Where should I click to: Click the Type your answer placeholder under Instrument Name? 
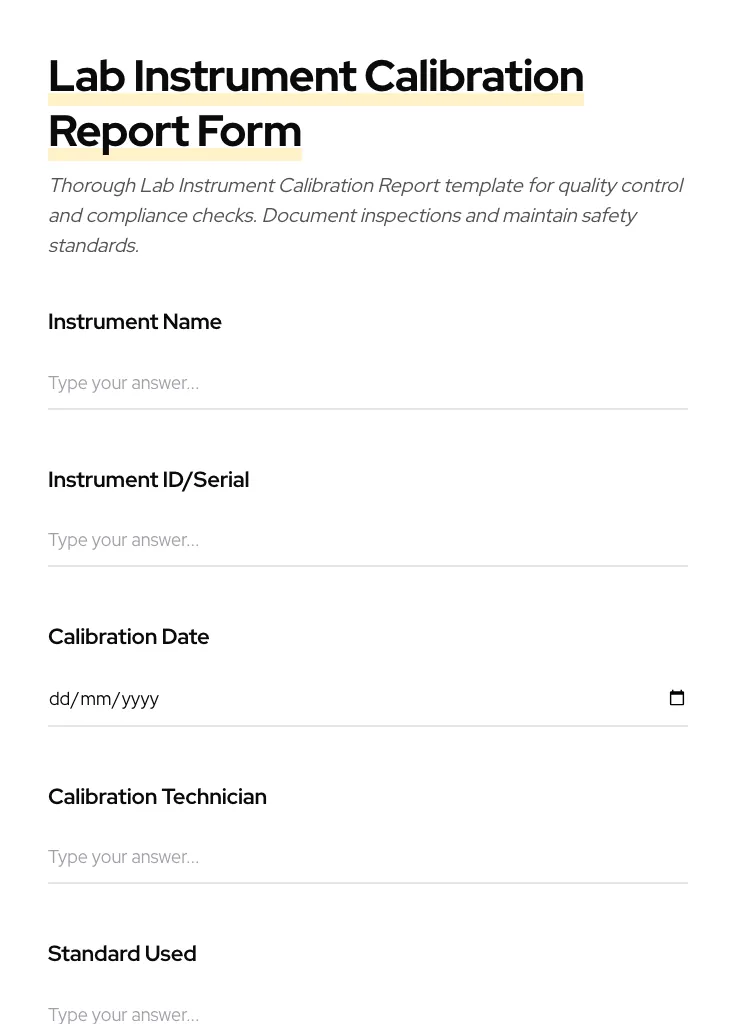pyautogui.click(x=123, y=384)
